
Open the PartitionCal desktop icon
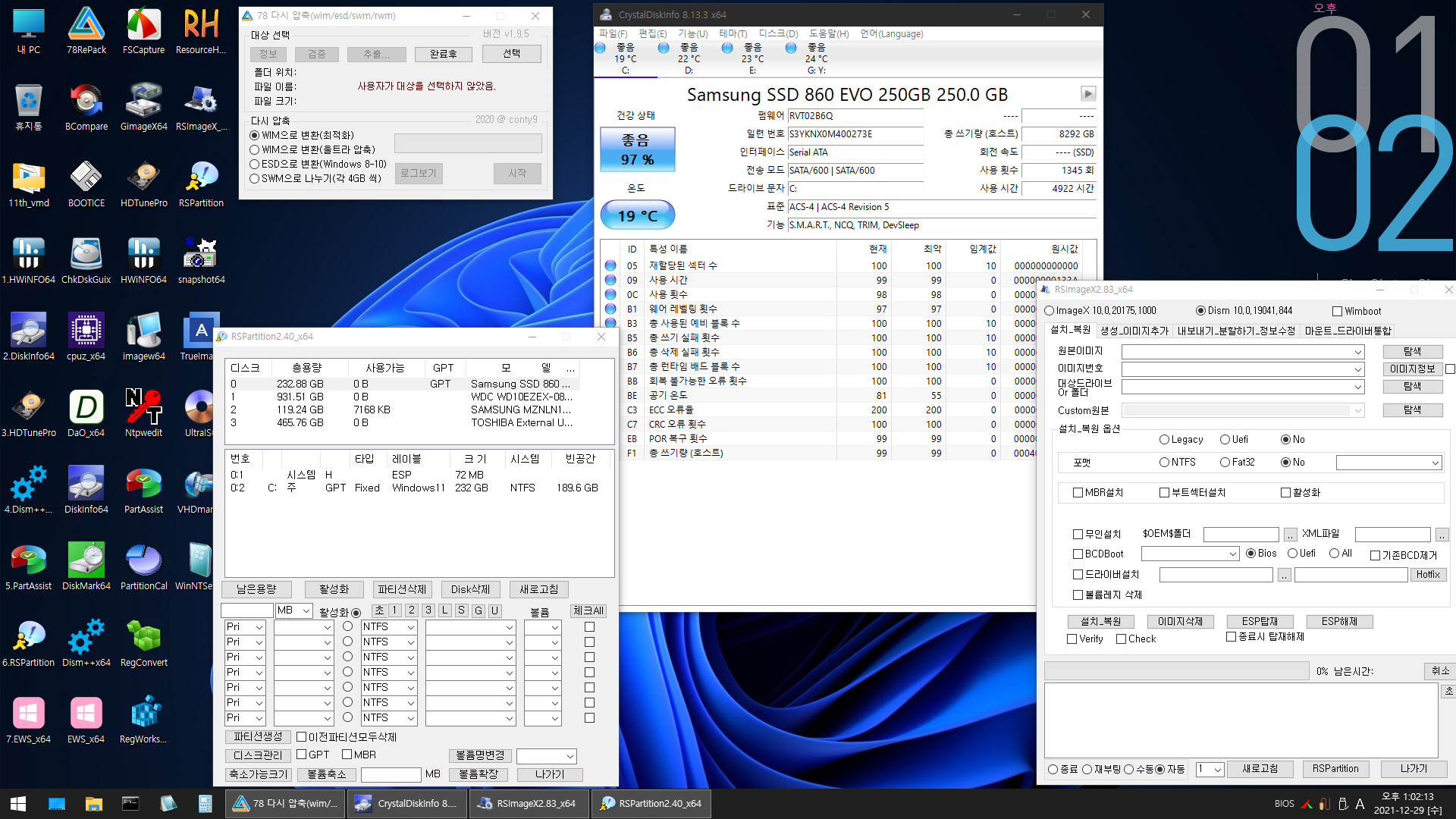(x=143, y=566)
